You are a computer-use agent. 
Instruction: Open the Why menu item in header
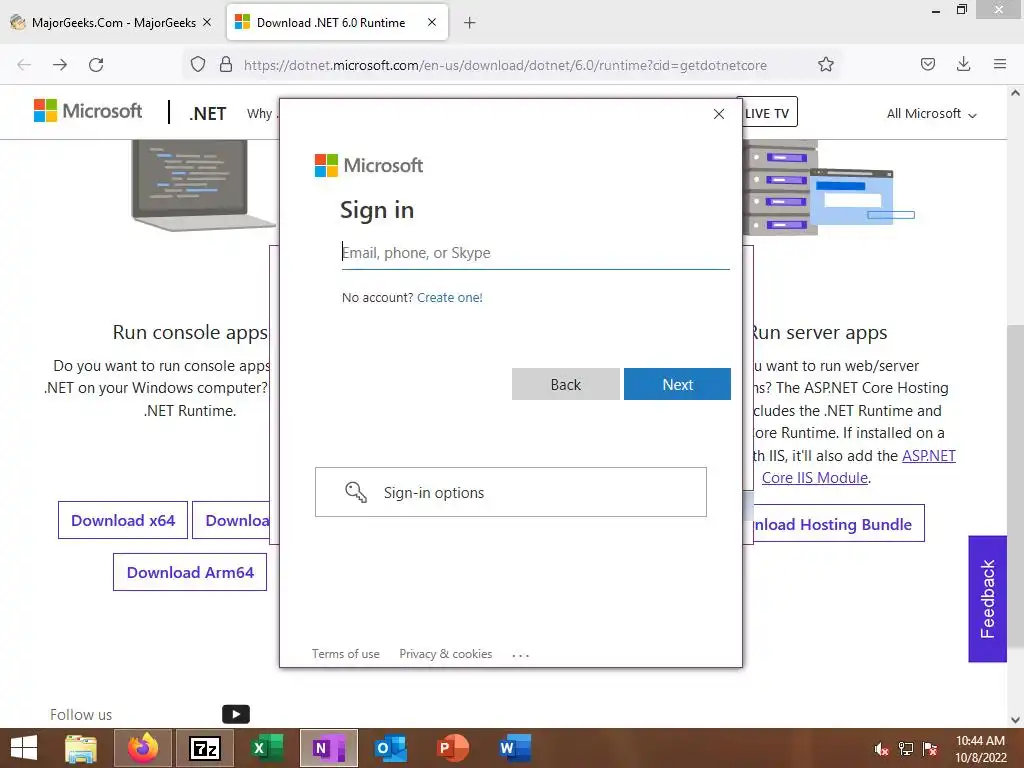click(x=259, y=114)
